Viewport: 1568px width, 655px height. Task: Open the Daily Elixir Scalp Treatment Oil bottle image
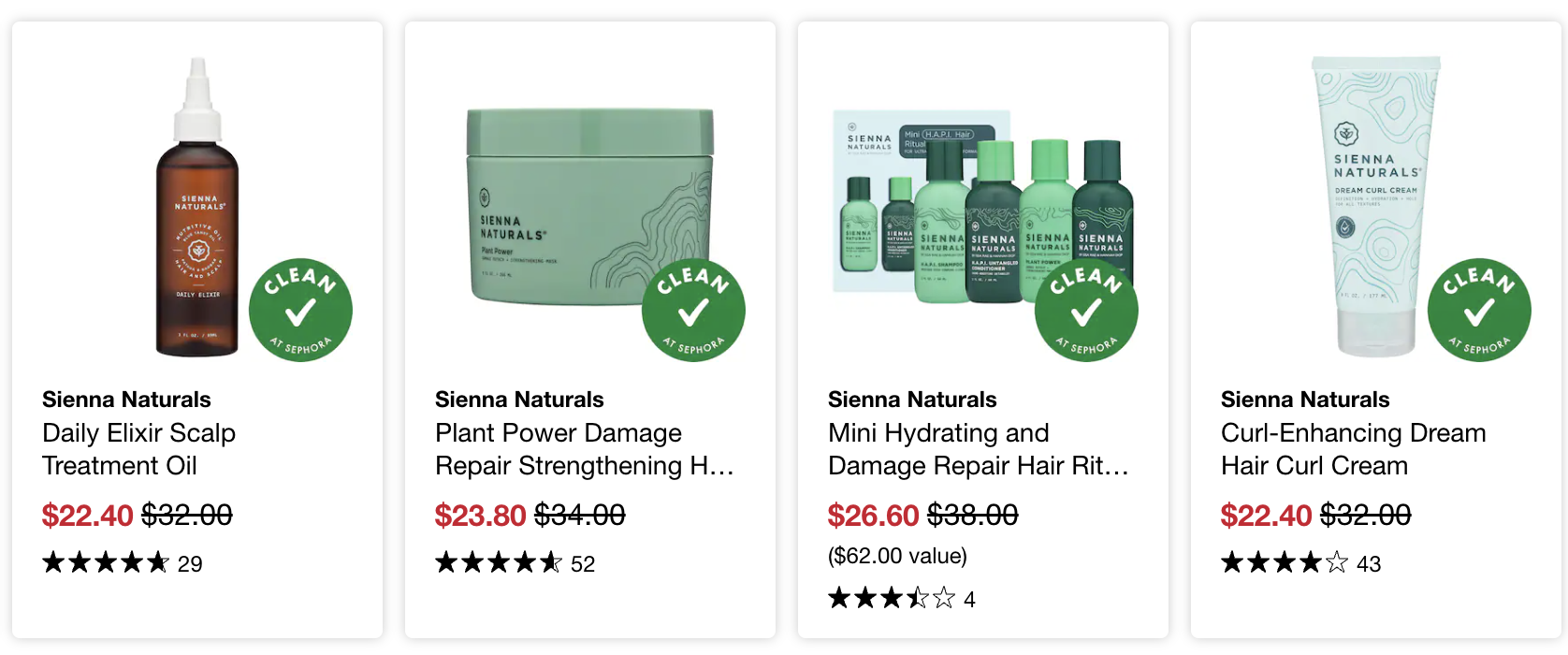pos(197,208)
